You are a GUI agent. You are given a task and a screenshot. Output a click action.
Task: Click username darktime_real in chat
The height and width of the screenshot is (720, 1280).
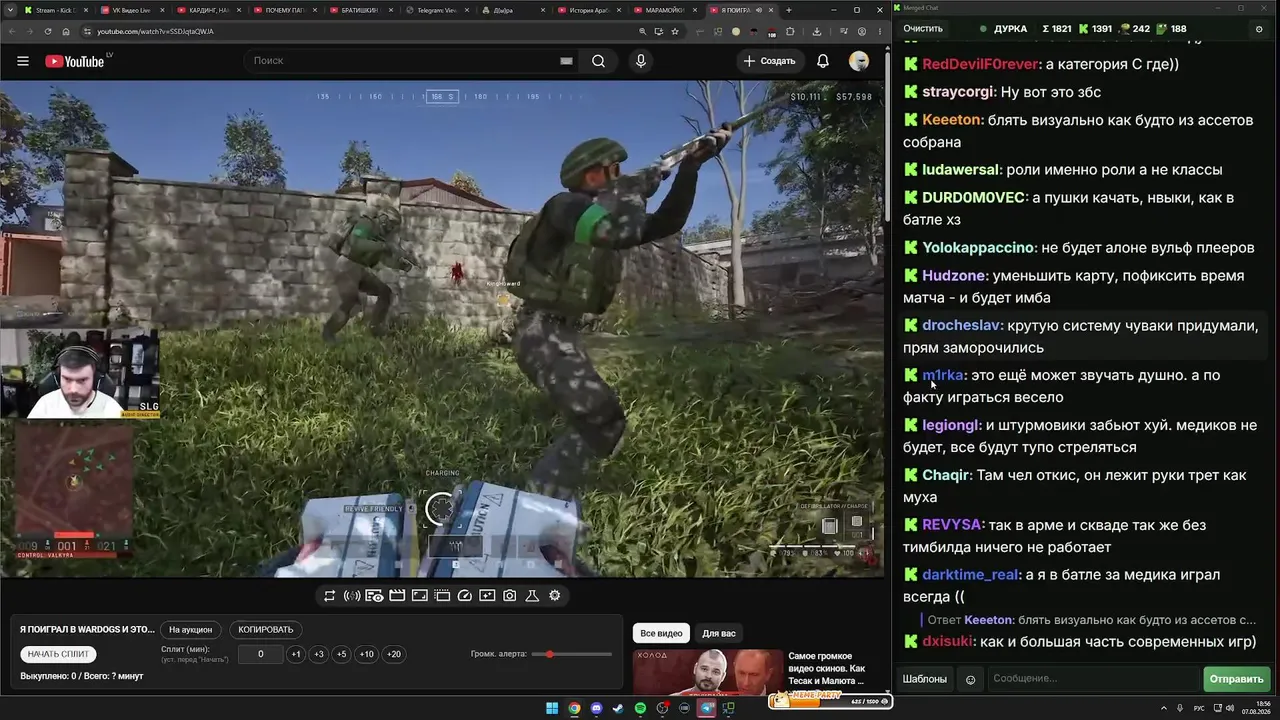coord(970,575)
